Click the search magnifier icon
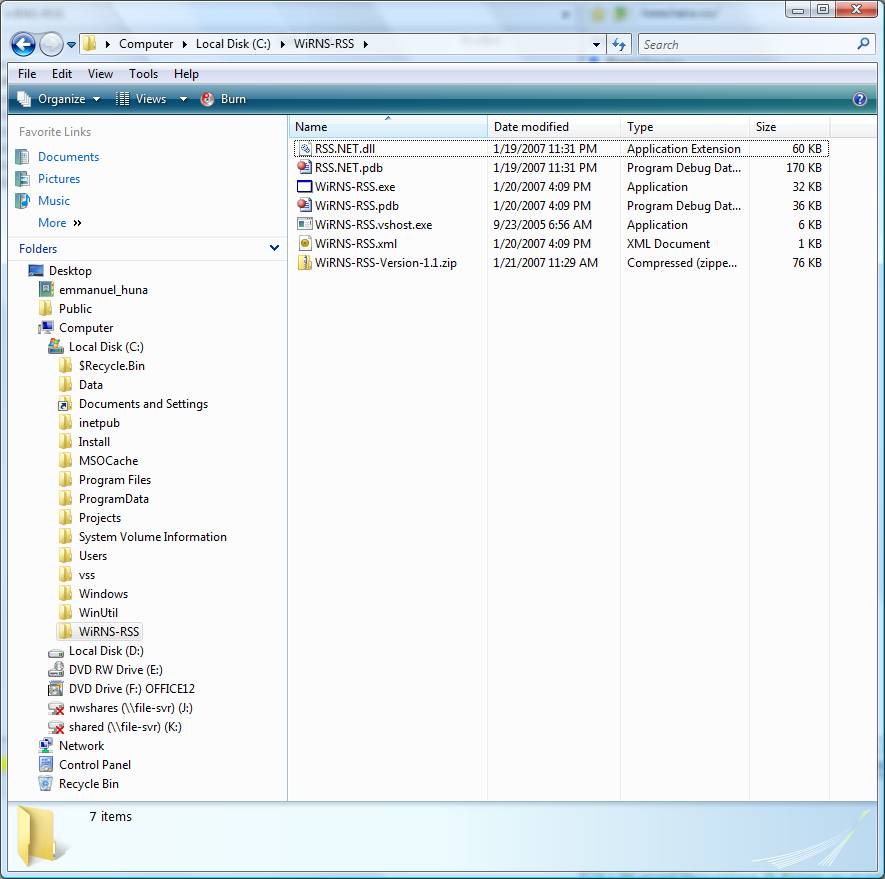 (863, 43)
